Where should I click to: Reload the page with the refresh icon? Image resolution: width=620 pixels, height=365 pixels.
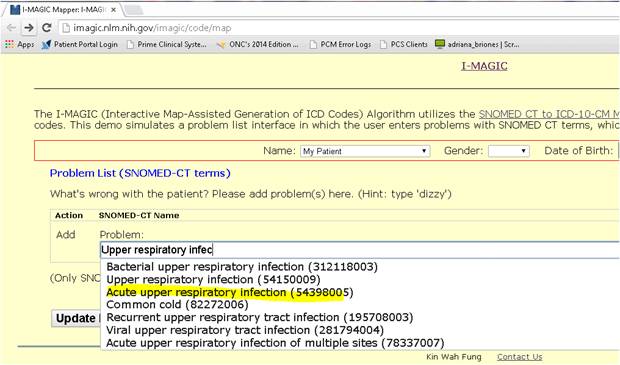[x=47, y=28]
